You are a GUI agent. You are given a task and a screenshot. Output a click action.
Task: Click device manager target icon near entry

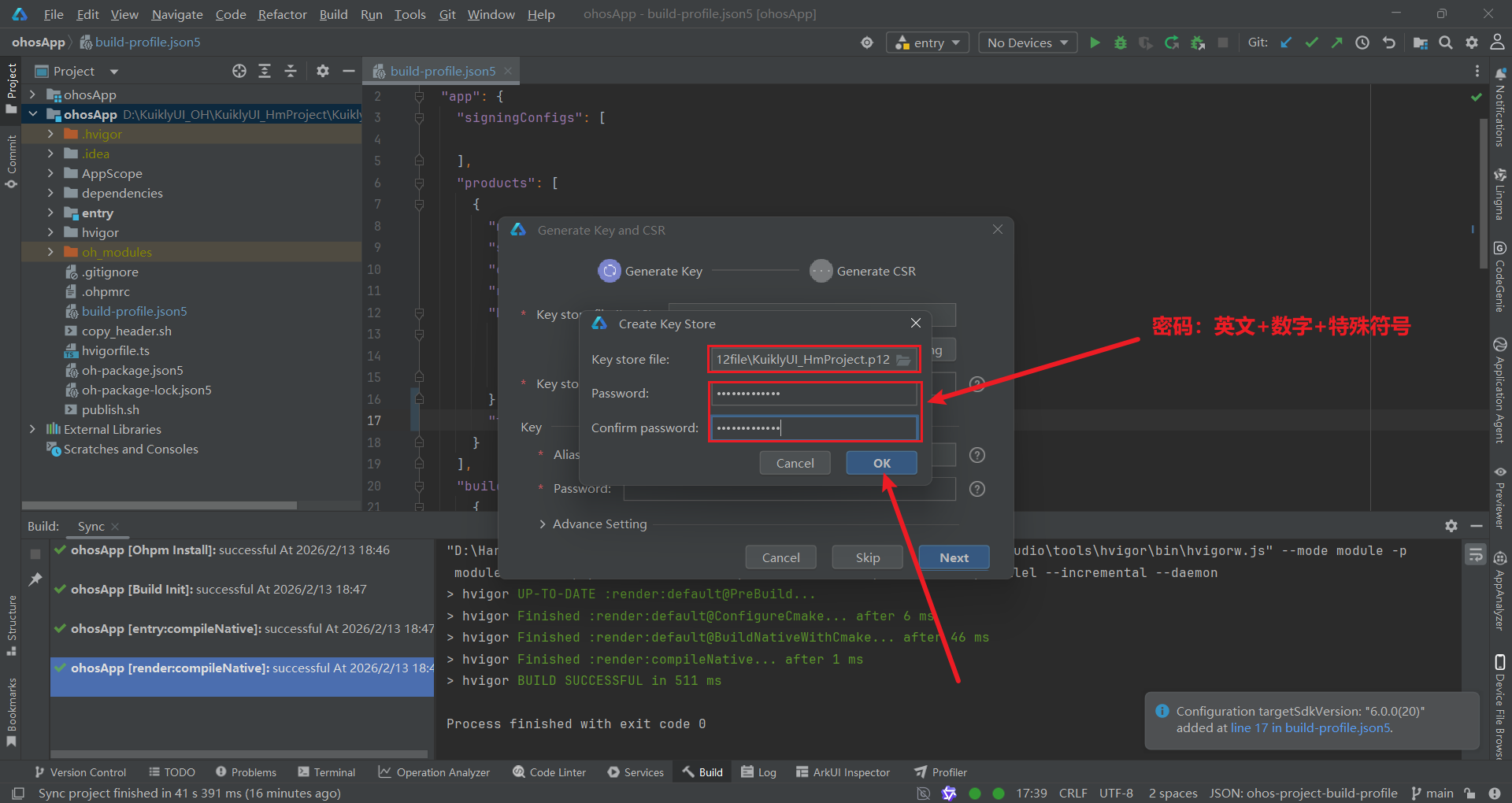867,43
